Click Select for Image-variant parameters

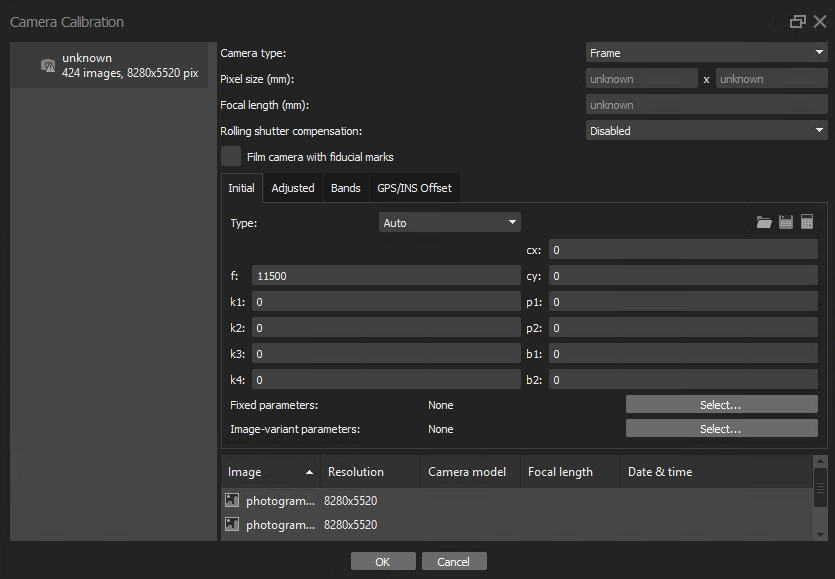(x=721, y=429)
